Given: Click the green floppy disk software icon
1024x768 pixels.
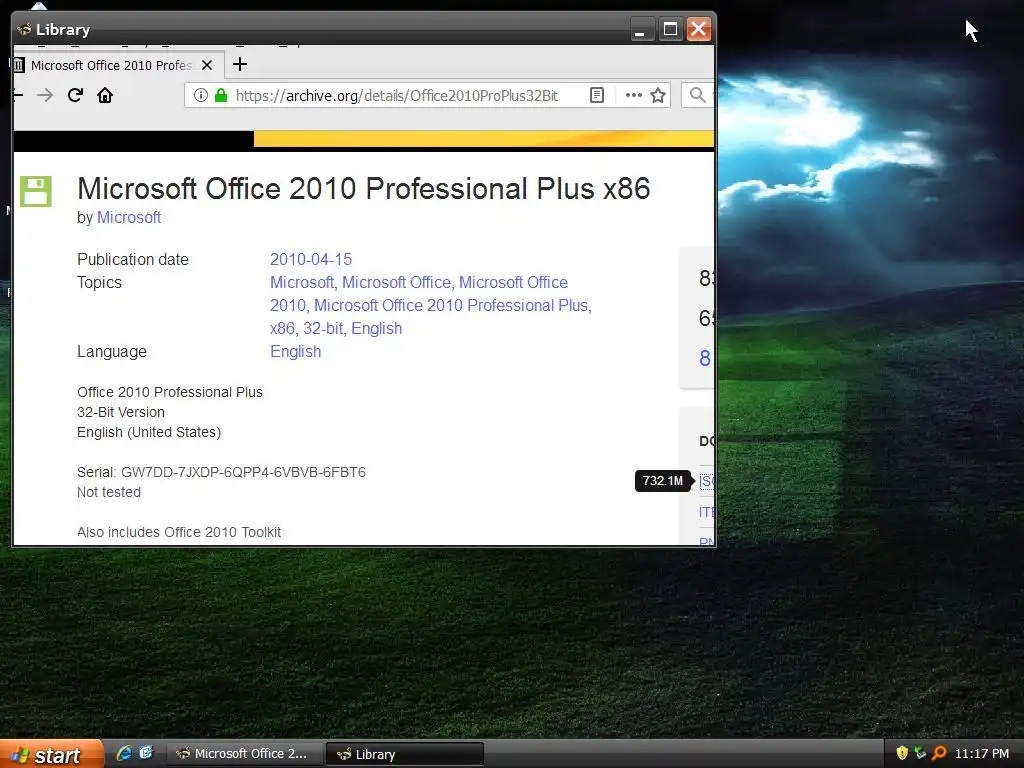Looking at the screenshot, I should tap(35, 191).
